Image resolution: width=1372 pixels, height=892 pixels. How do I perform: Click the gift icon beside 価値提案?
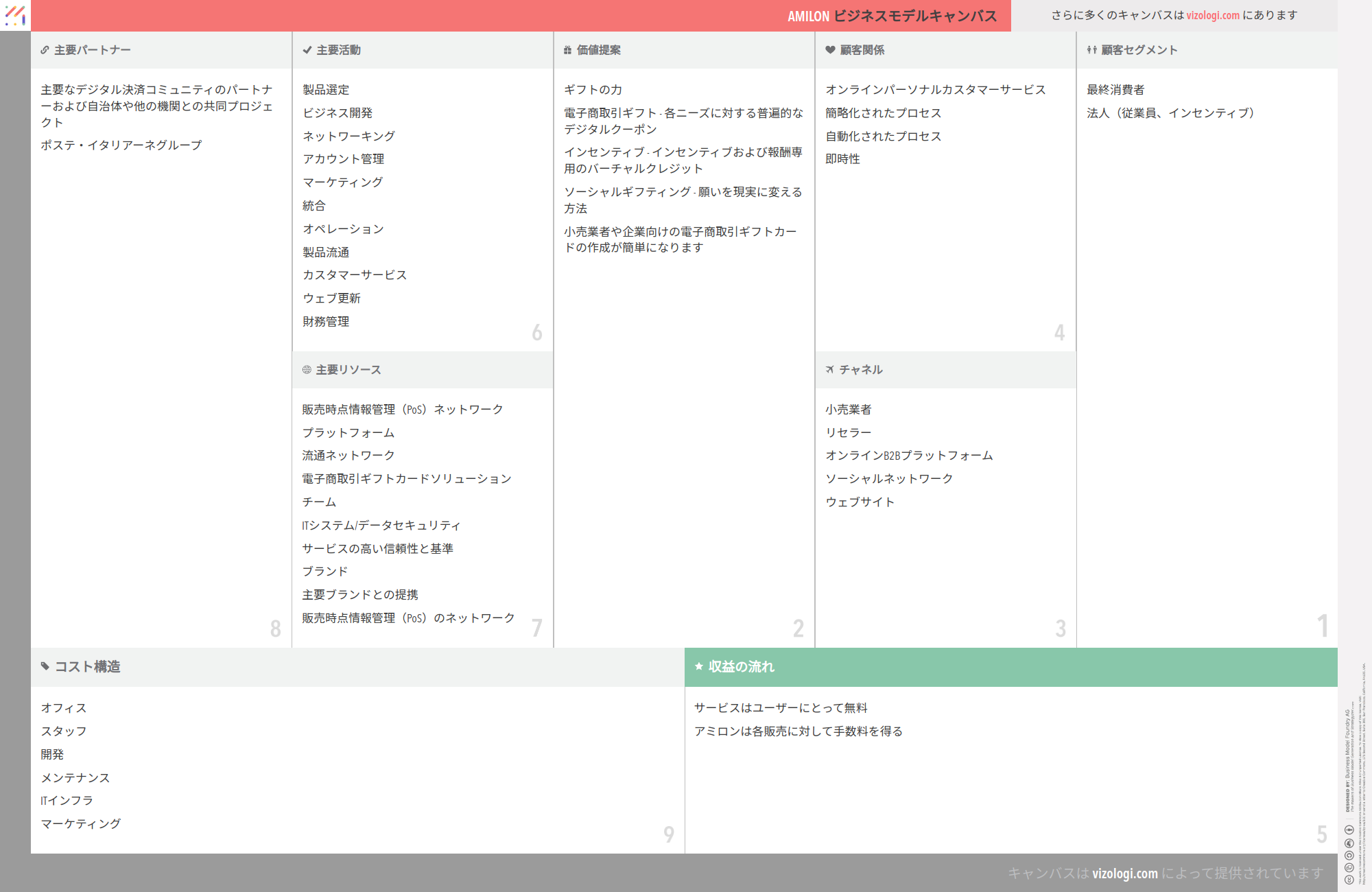pyautogui.click(x=567, y=50)
